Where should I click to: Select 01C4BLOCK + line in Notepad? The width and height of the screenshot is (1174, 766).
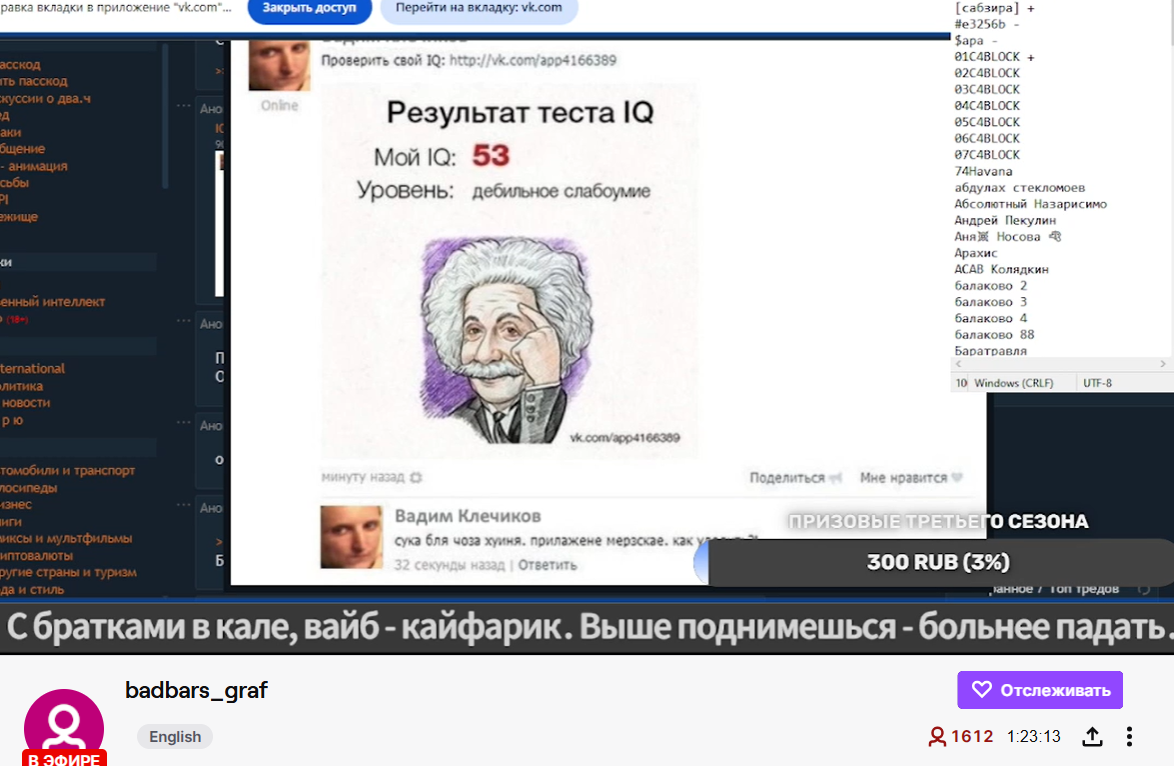[x=994, y=57]
